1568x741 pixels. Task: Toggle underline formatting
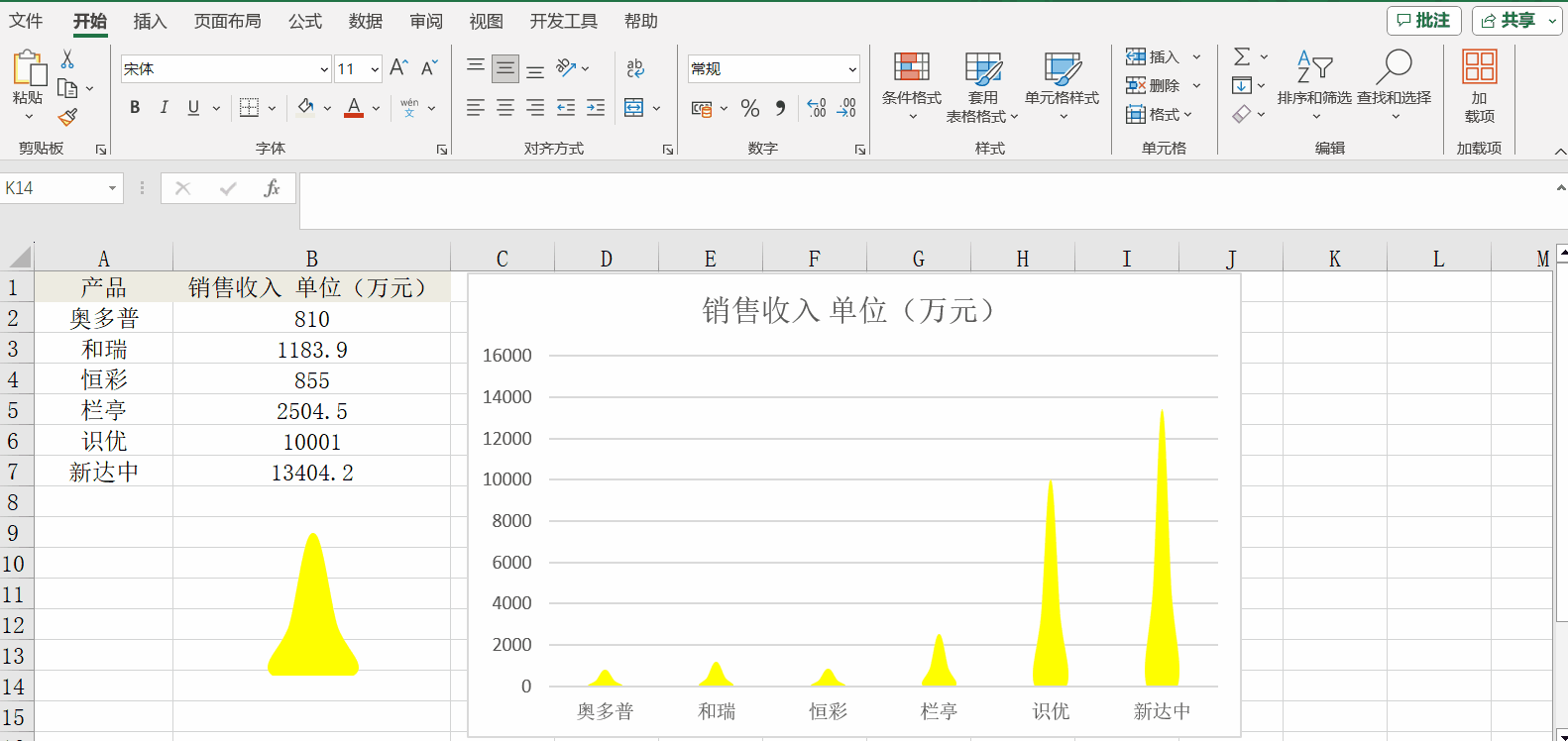point(193,107)
